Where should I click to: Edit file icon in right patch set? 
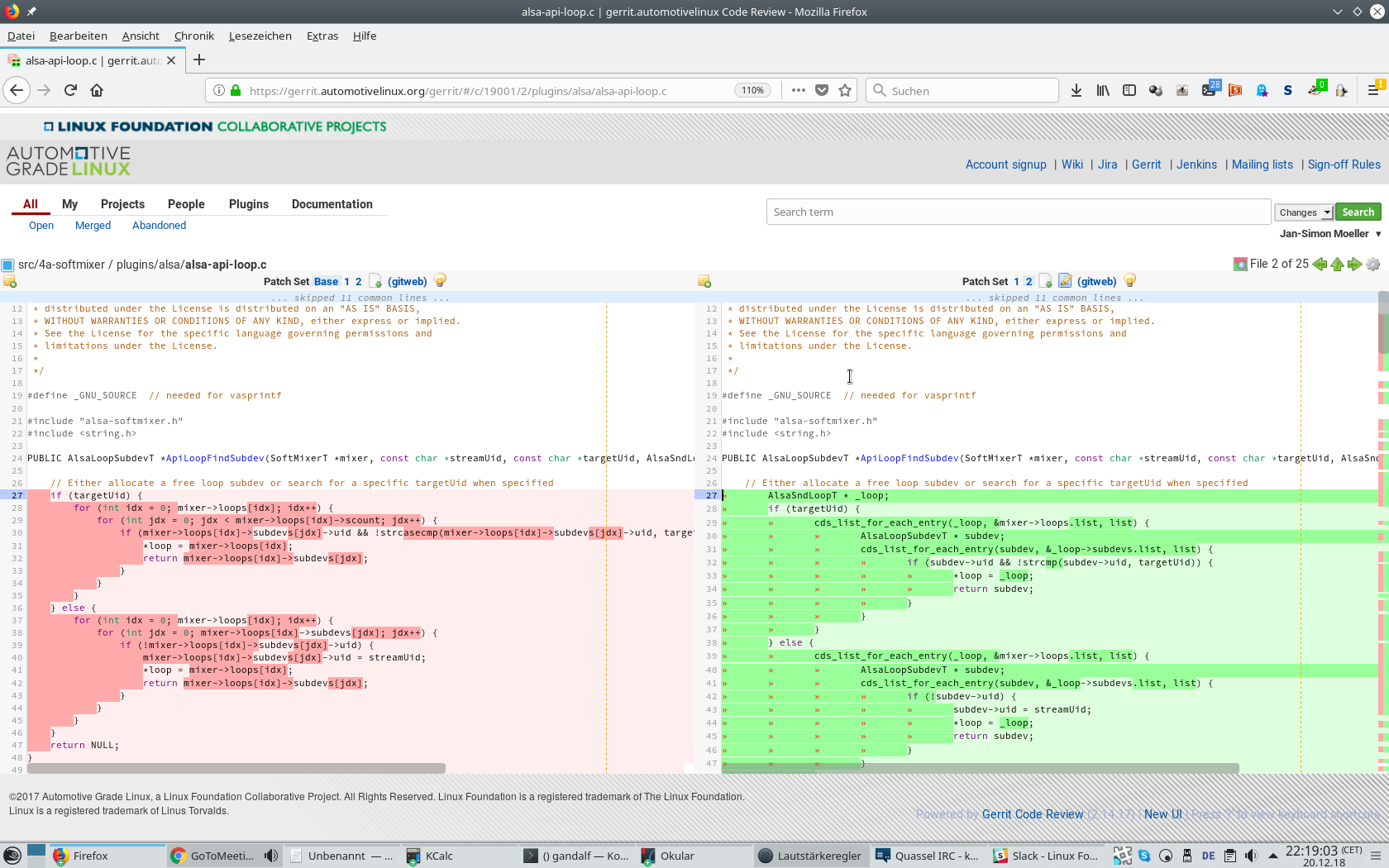1065,281
